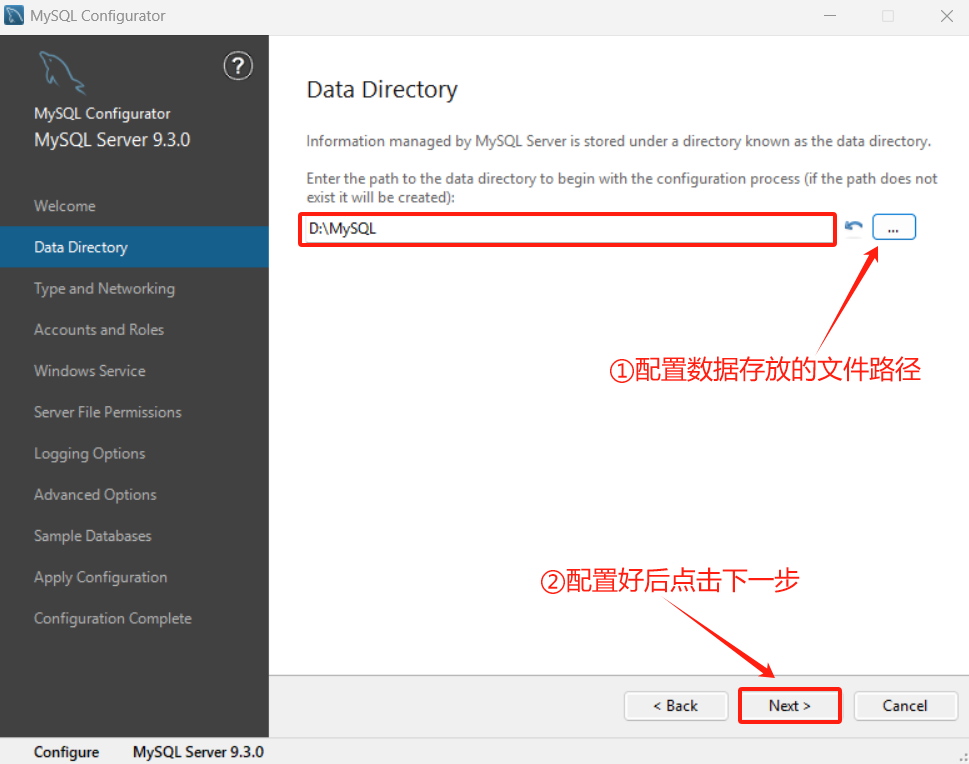
Task: Click the data directory path input field
Action: coord(568,229)
